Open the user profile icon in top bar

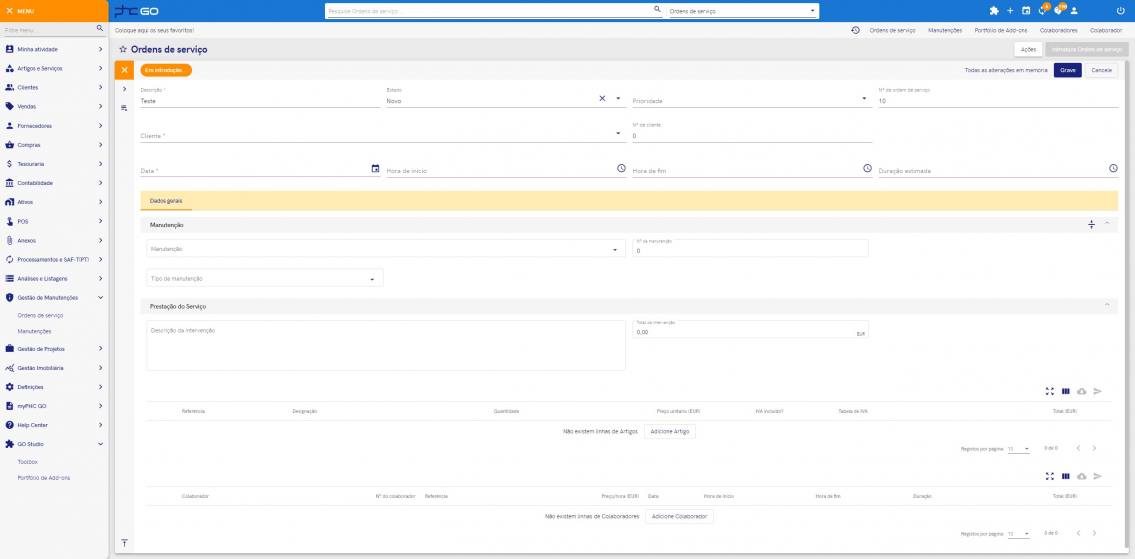click(x=1074, y=11)
